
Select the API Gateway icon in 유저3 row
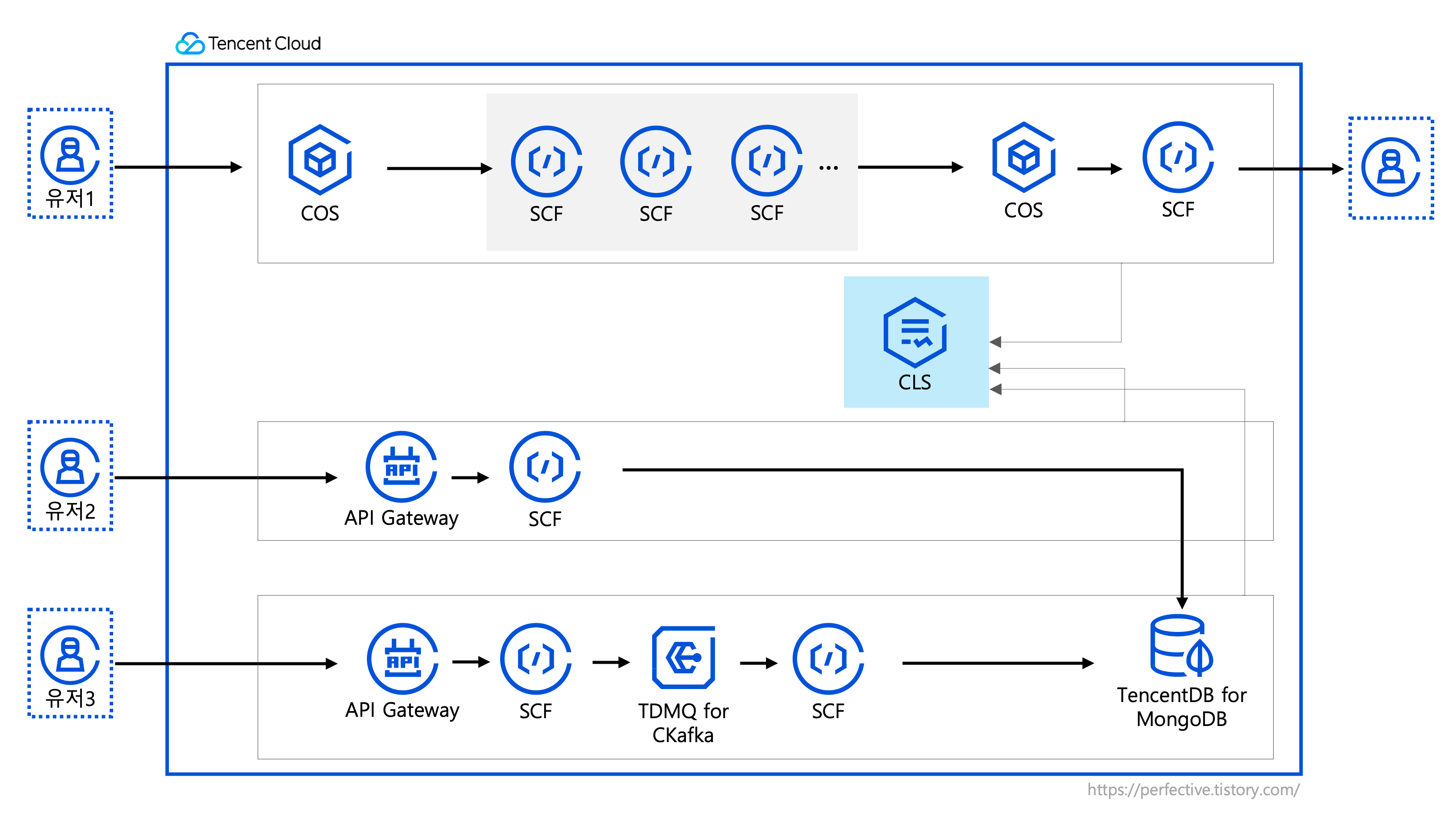[x=402, y=658]
